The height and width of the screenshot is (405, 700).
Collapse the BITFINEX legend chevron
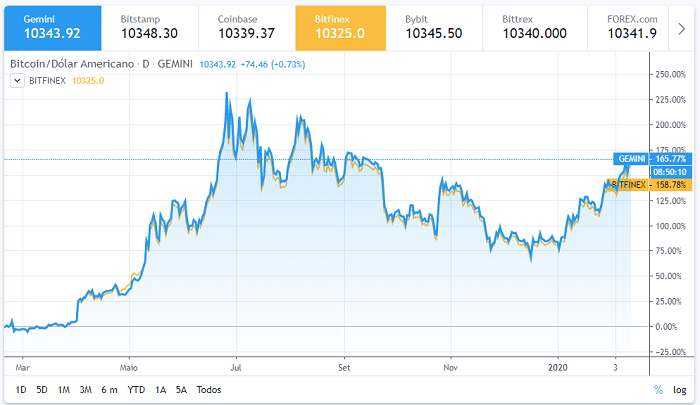16,81
